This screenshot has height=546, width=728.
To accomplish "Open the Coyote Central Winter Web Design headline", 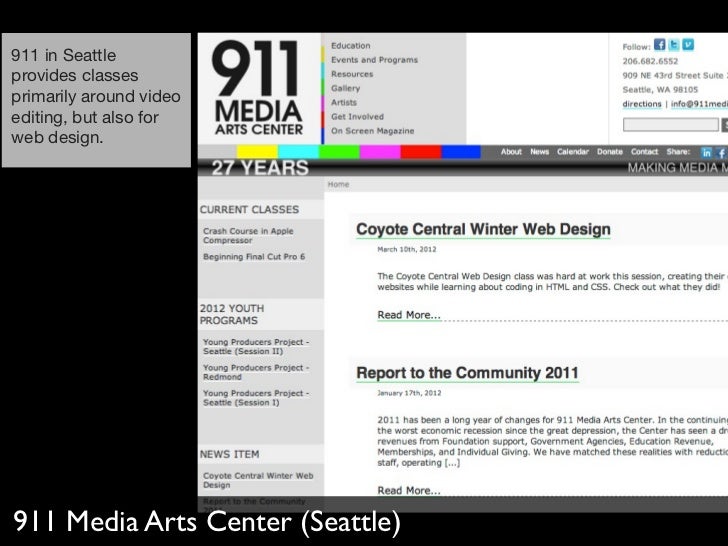I will point(483,229).
